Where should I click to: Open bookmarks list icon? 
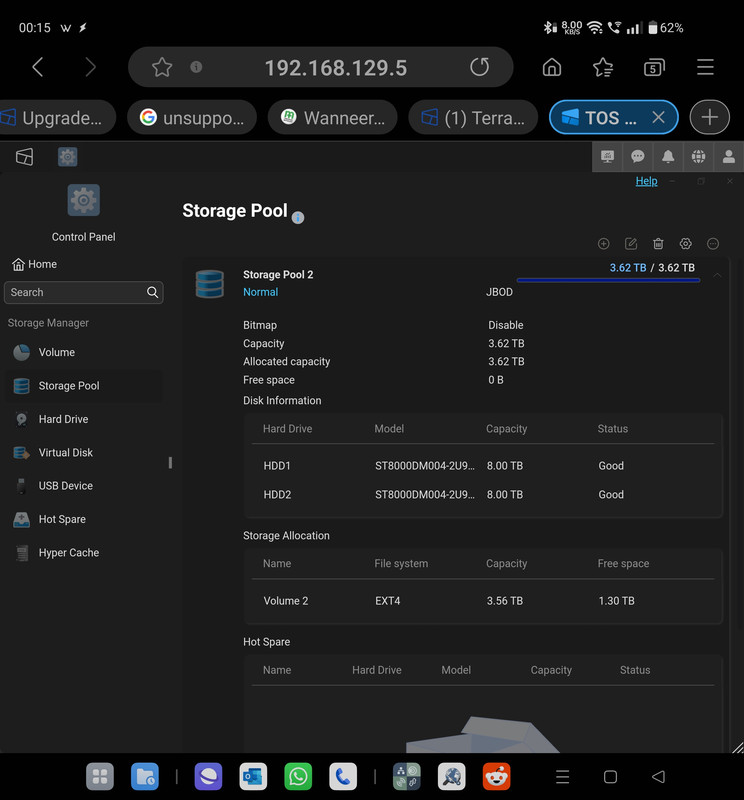pos(603,67)
